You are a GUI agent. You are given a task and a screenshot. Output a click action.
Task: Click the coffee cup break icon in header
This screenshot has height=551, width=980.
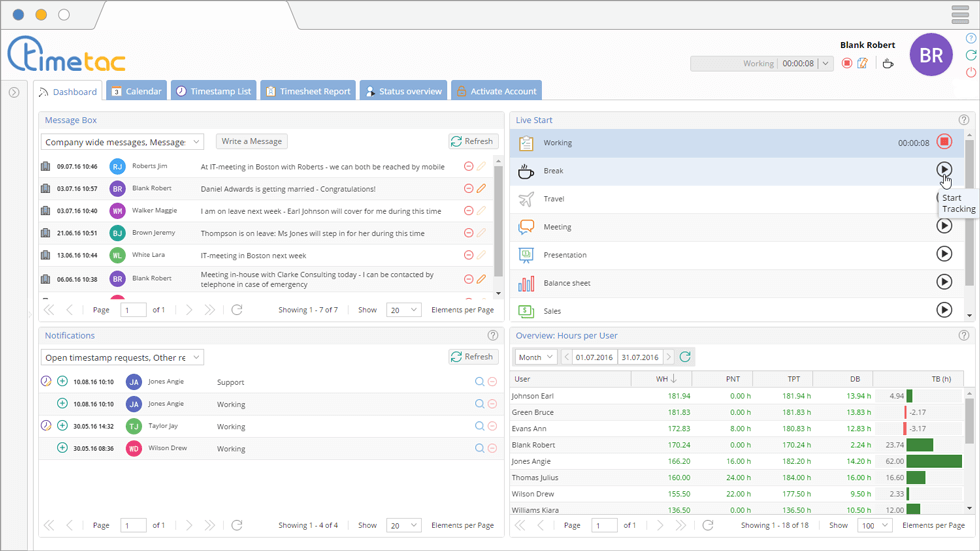click(887, 64)
